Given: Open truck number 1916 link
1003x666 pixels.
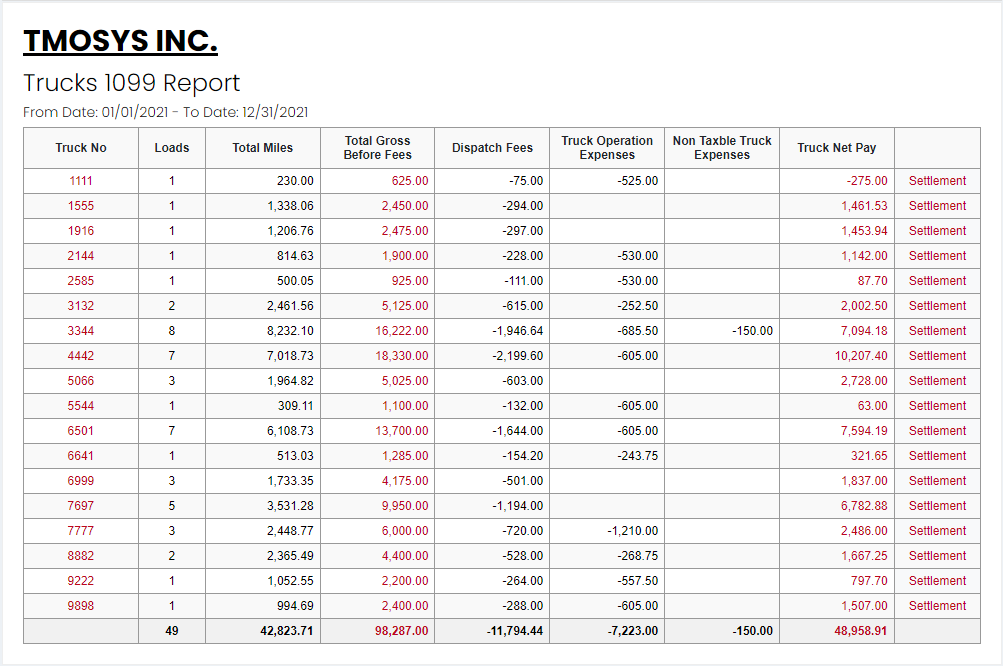Looking at the screenshot, I should pos(81,231).
